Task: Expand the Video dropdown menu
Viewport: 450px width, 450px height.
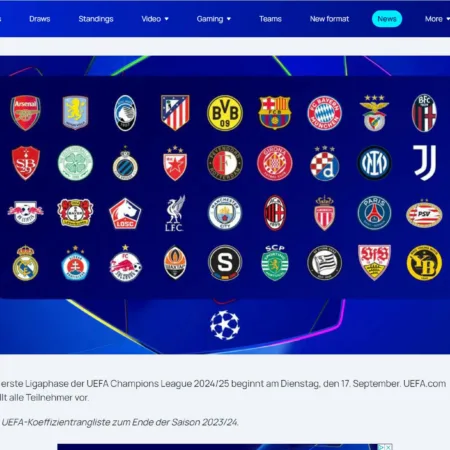Action: [x=155, y=19]
